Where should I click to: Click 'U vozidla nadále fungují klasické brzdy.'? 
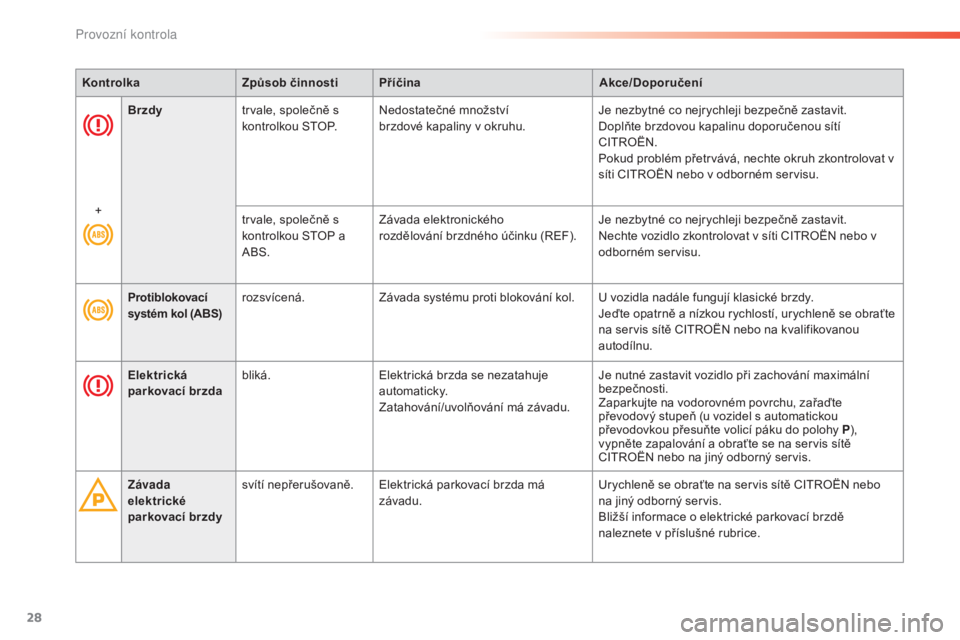click(706, 298)
